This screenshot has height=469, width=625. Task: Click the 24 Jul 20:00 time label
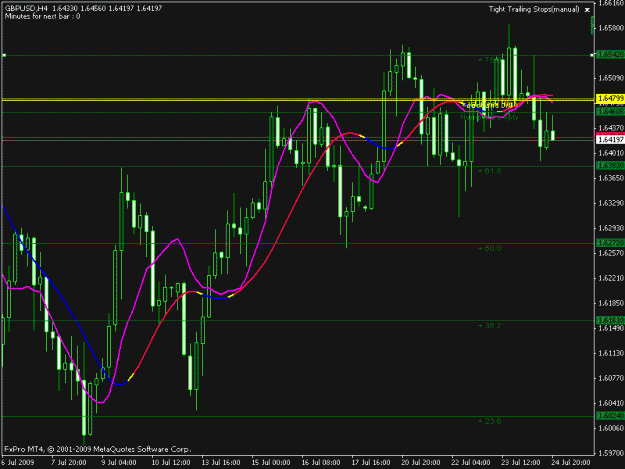point(571,463)
